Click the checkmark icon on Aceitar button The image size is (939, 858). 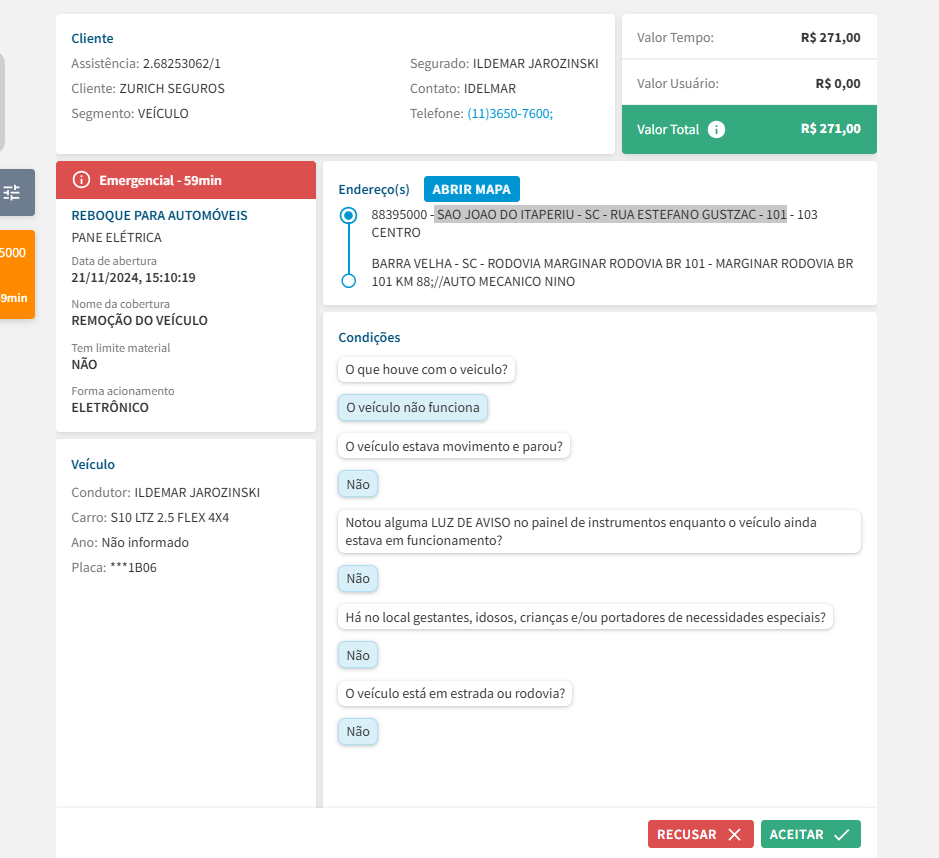click(841, 834)
